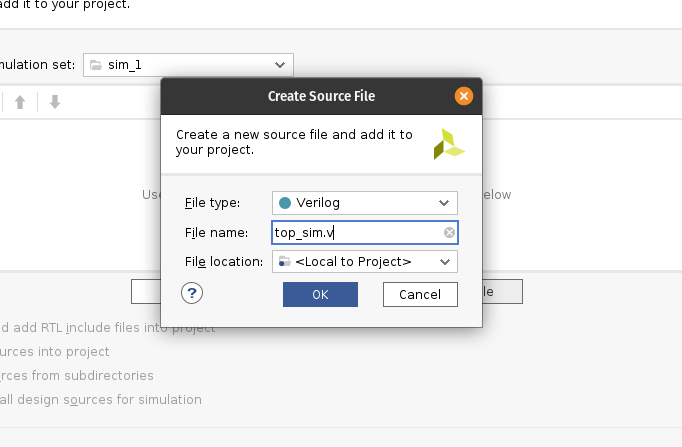The height and width of the screenshot is (447, 682).
Task: Click the move down arrow icon
Action: point(55,102)
